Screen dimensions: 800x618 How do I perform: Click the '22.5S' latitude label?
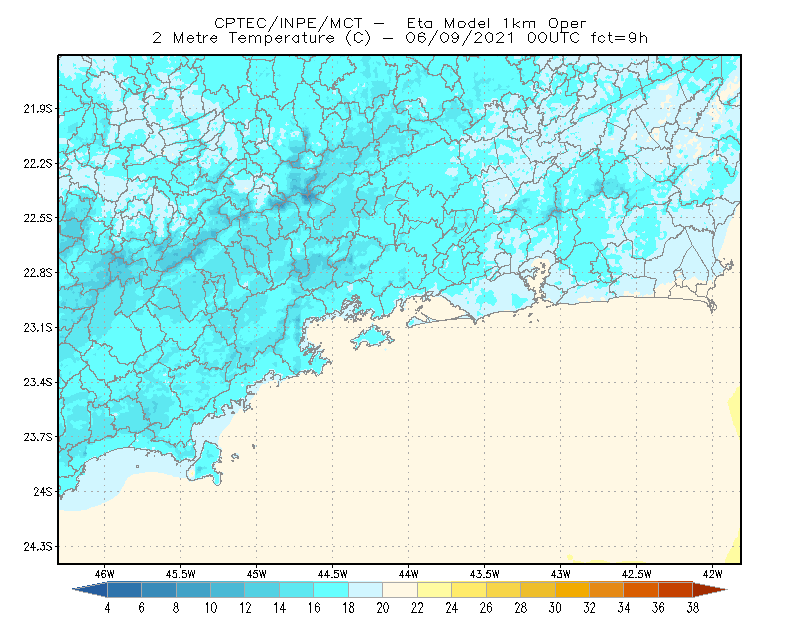coord(37,218)
